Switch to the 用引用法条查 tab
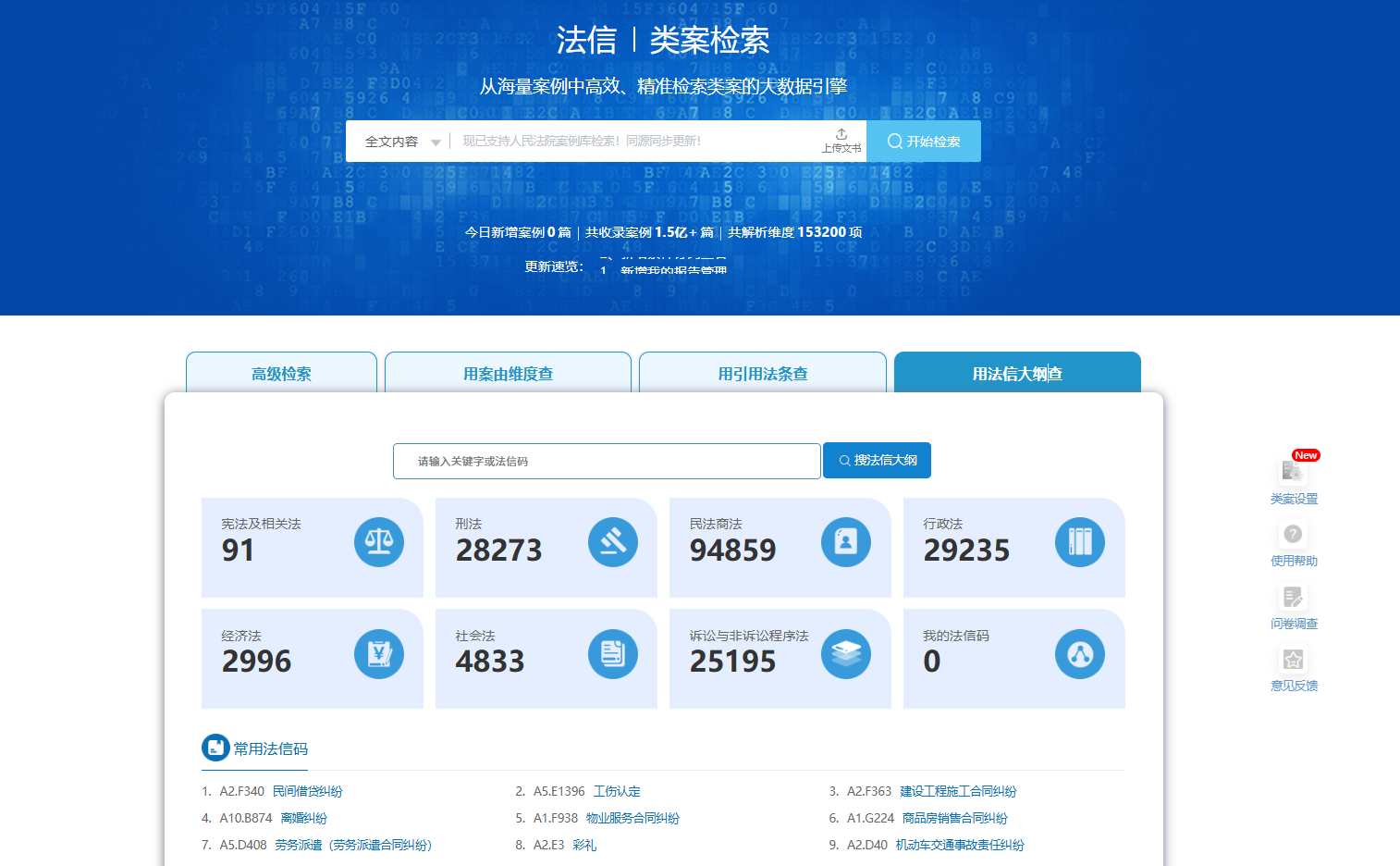1400x866 pixels. (763, 373)
